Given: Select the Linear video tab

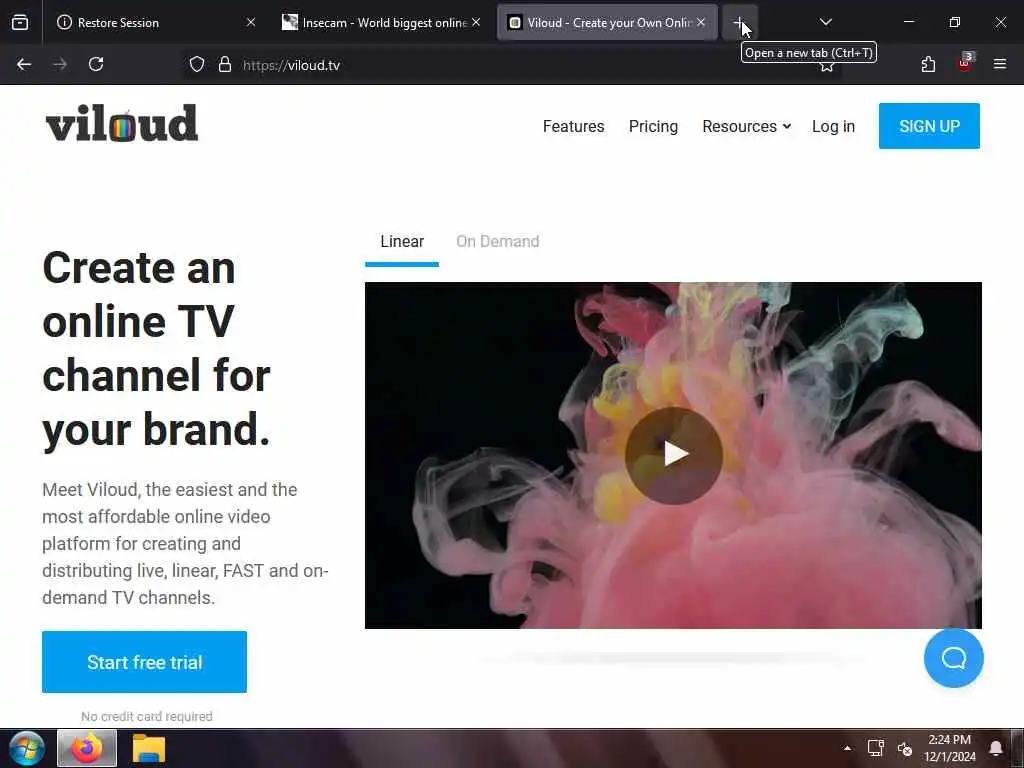Looking at the screenshot, I should click(402, 242).
